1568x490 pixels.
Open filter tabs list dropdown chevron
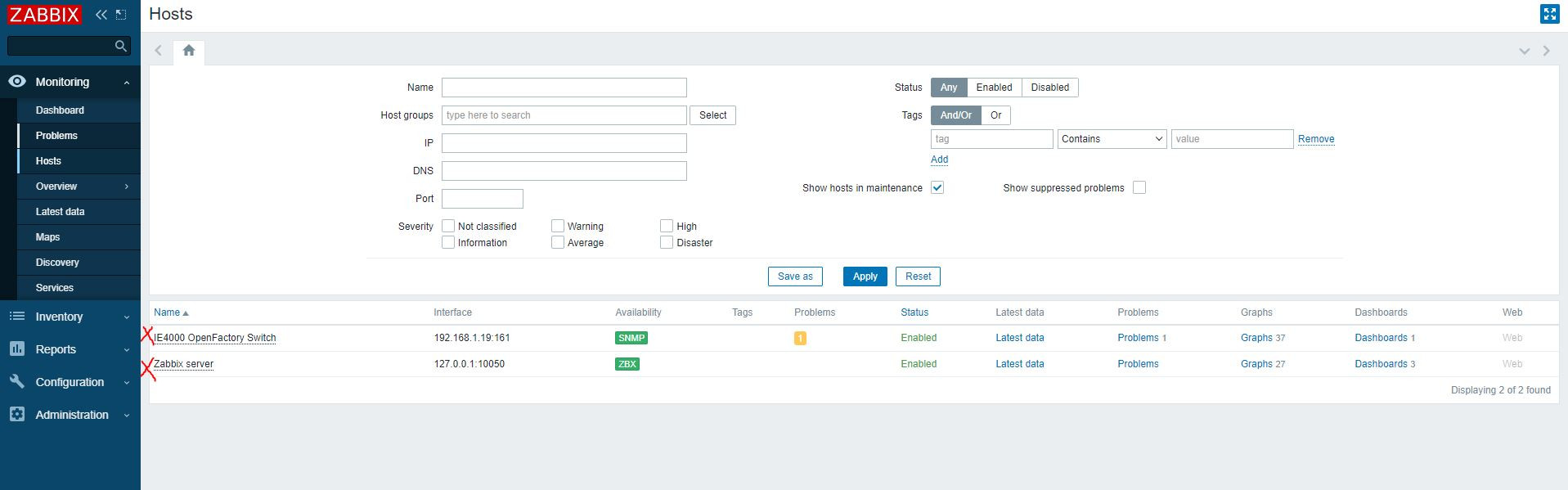(1524, 51)
